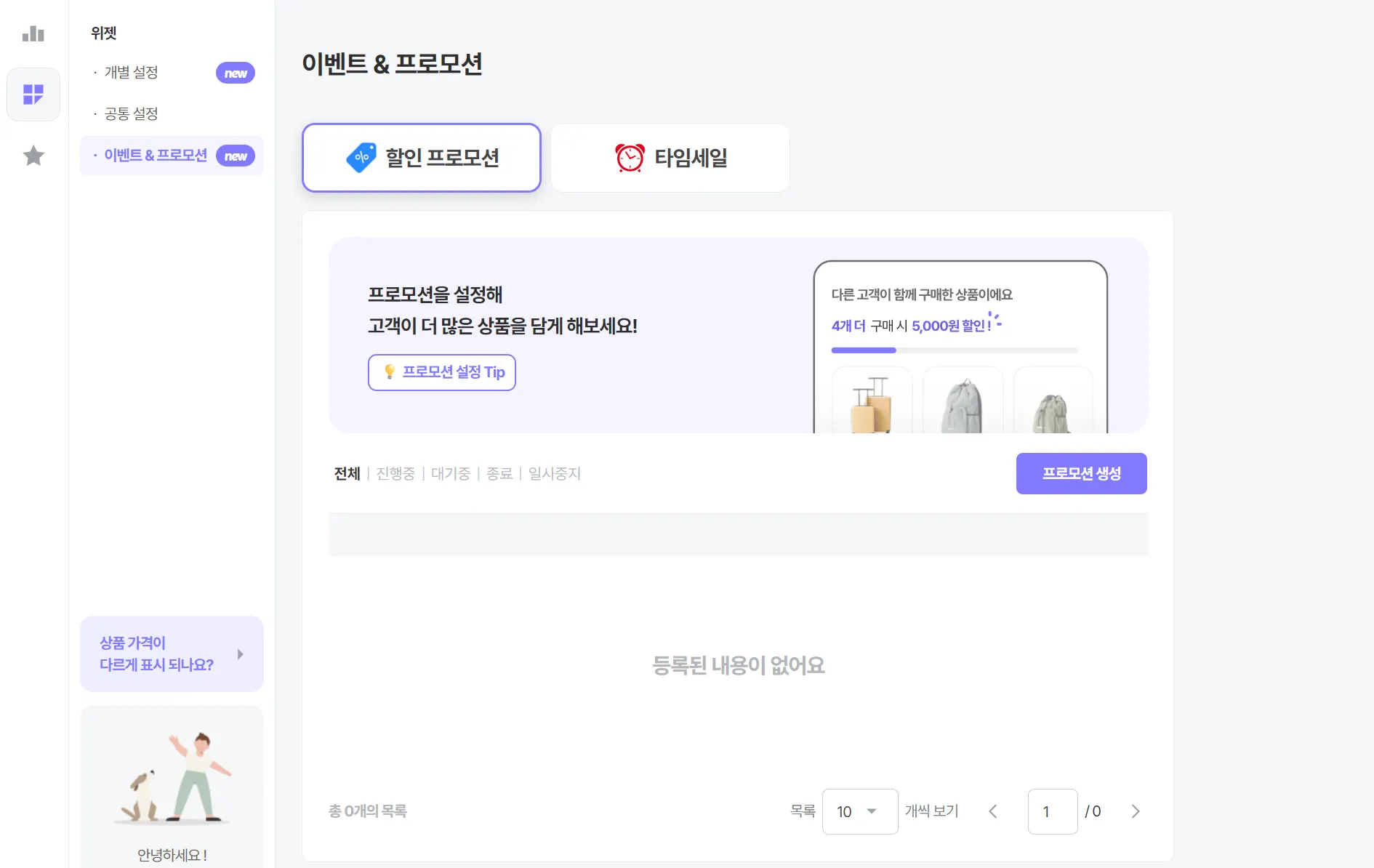The width and height of the screenshot is (1374, 868).
Task: Select the widget dashboard icon in sidebar
Action: [x=33, y=95]
